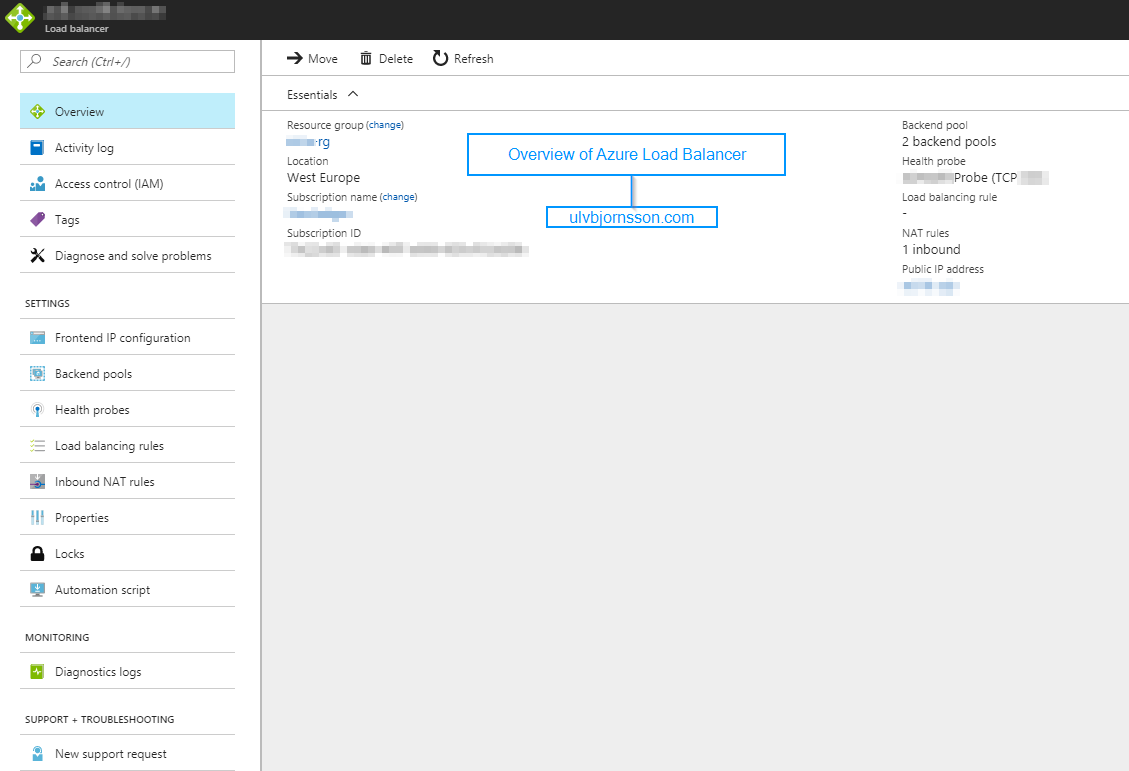Open Inbound NAT rules settings
This screenshot has width=1129, height=771.
point(127,482)
